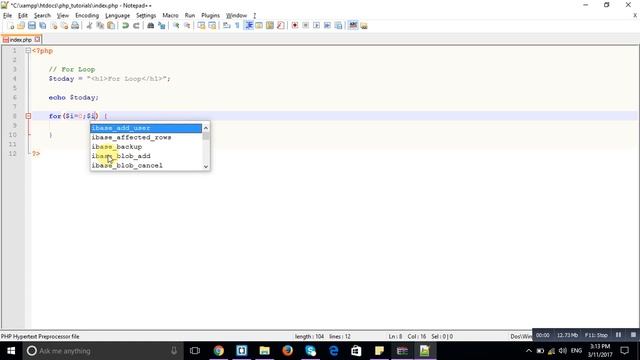Open the Macro menu
The width and height of the screenshot is (640, 360).
170,16
